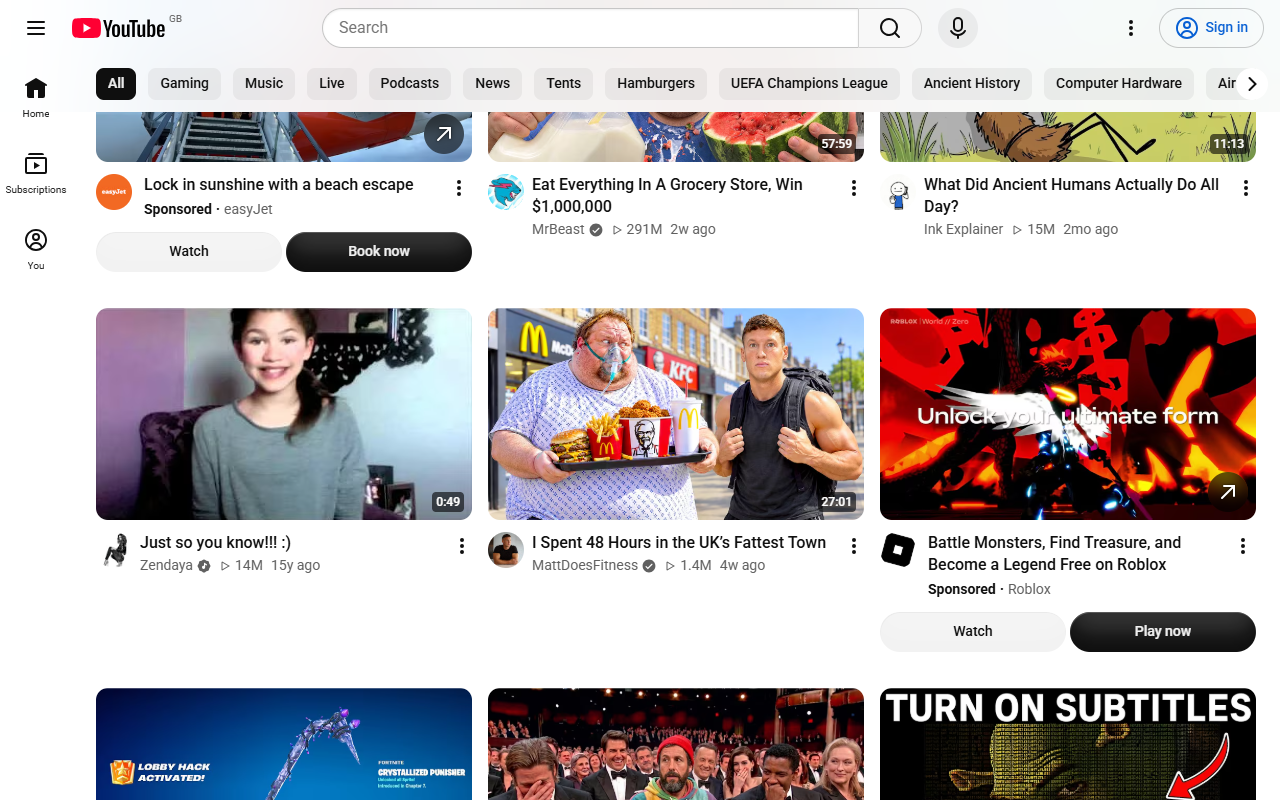The height and width of the screenshot is (800, 1280).
Task: Open the 'What Did Ancient Humans' video title
Action: pos(1071,195)
